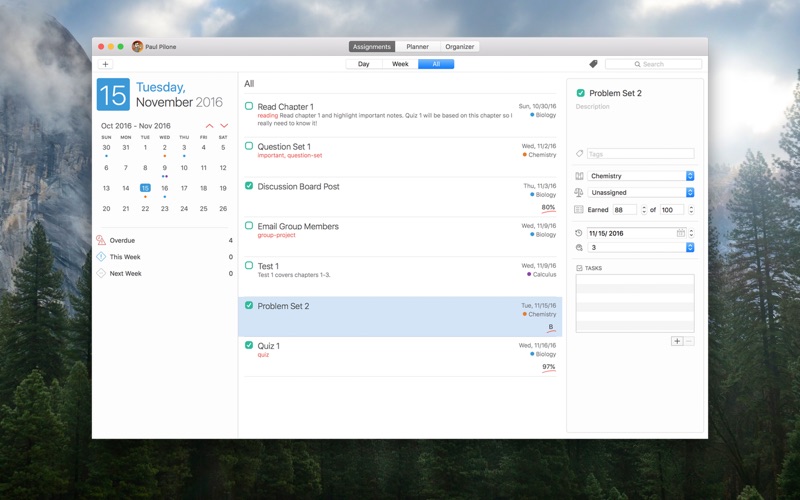Switch to the Planner tab
The image size is (800, 500).
tap(417, 46)
